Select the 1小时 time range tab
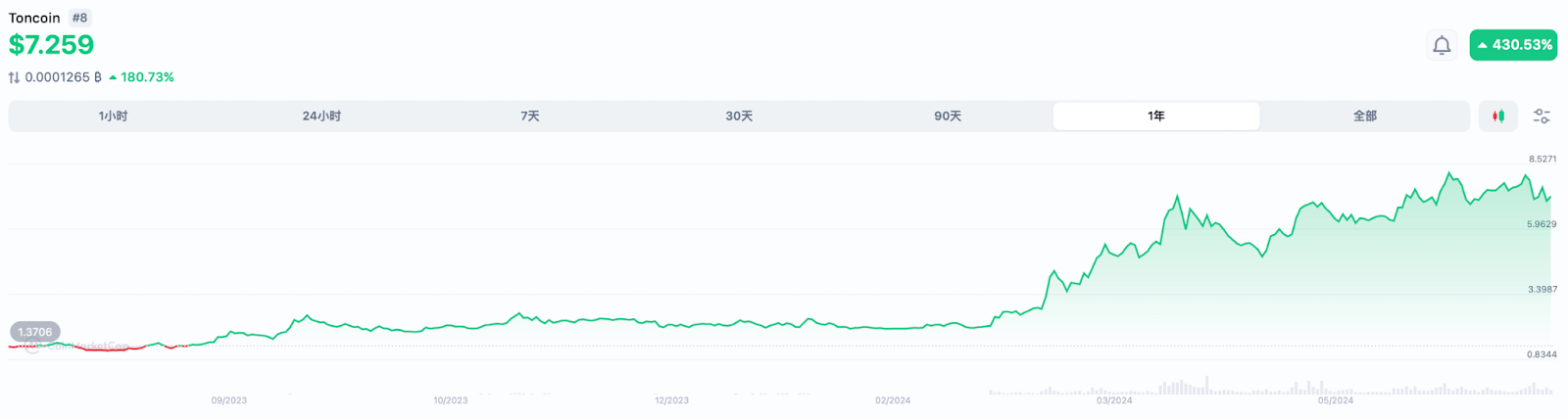This screenshot has height=419, width=1568. (113, 116)
